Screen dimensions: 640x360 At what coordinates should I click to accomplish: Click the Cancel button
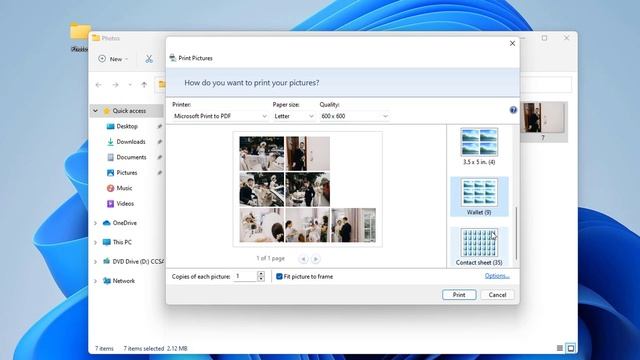pos(497,295)
